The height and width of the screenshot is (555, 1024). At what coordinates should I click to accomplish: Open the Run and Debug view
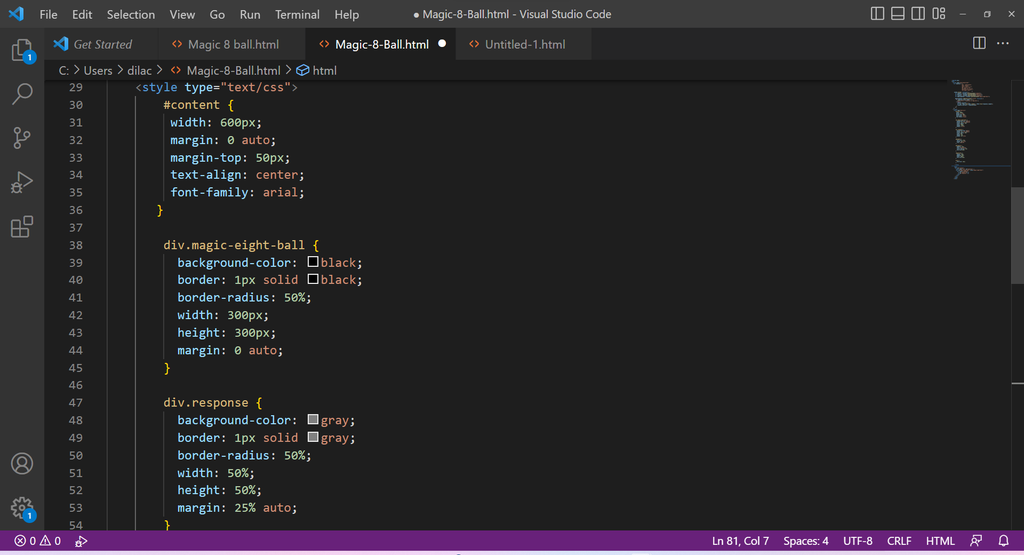coord(22,182)
